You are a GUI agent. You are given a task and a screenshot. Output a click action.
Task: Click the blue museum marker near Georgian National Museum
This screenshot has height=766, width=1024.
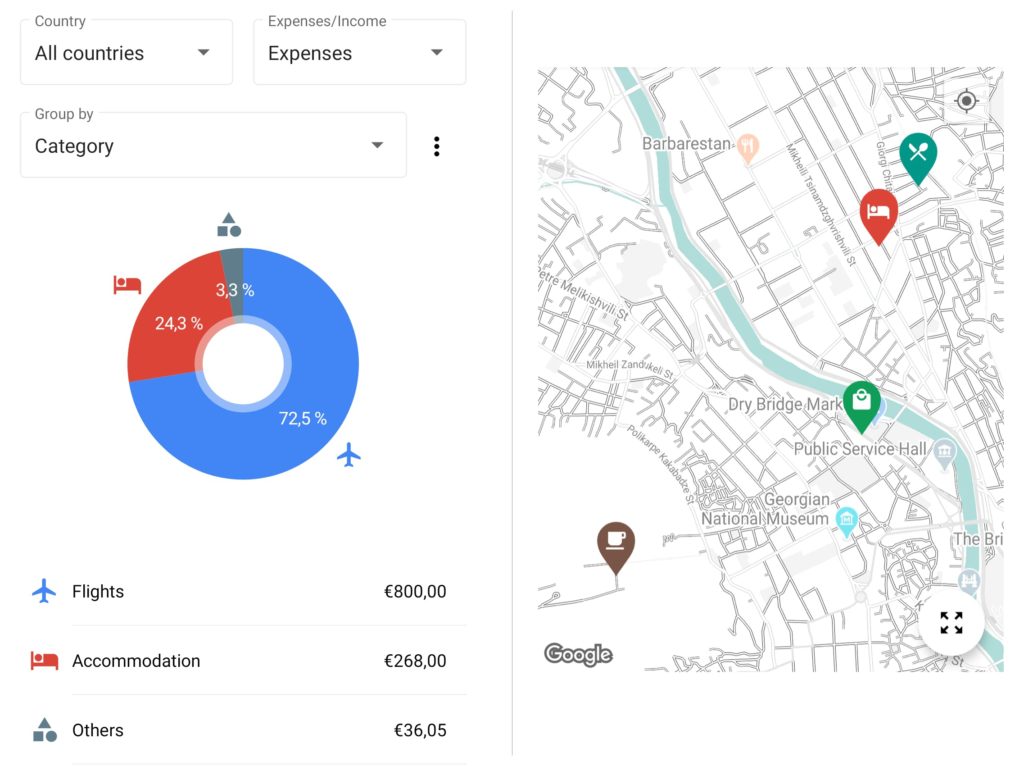pyautogui.click(x=846, y=520)
